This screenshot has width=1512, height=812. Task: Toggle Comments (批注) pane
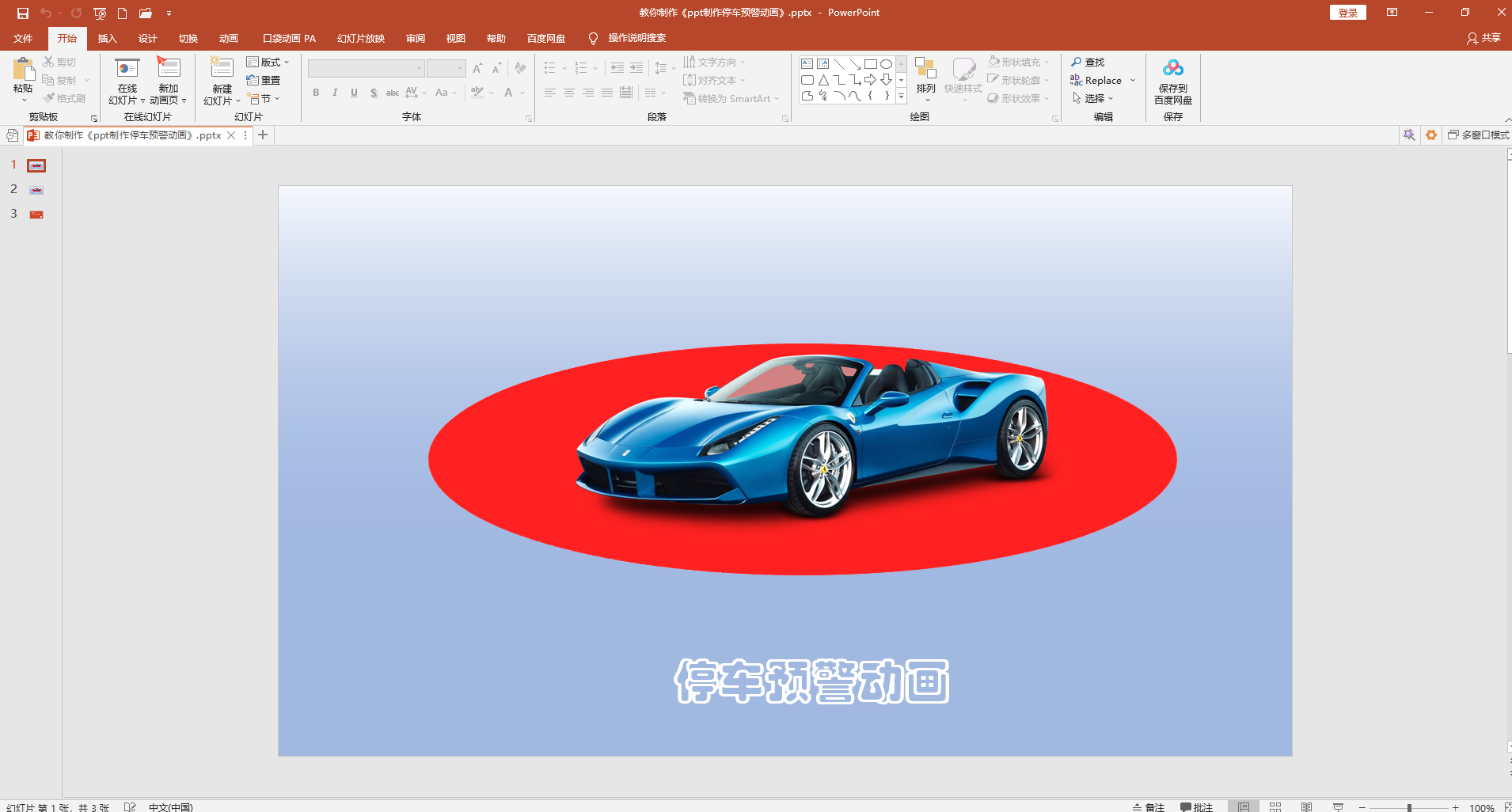pos(1197,807)
